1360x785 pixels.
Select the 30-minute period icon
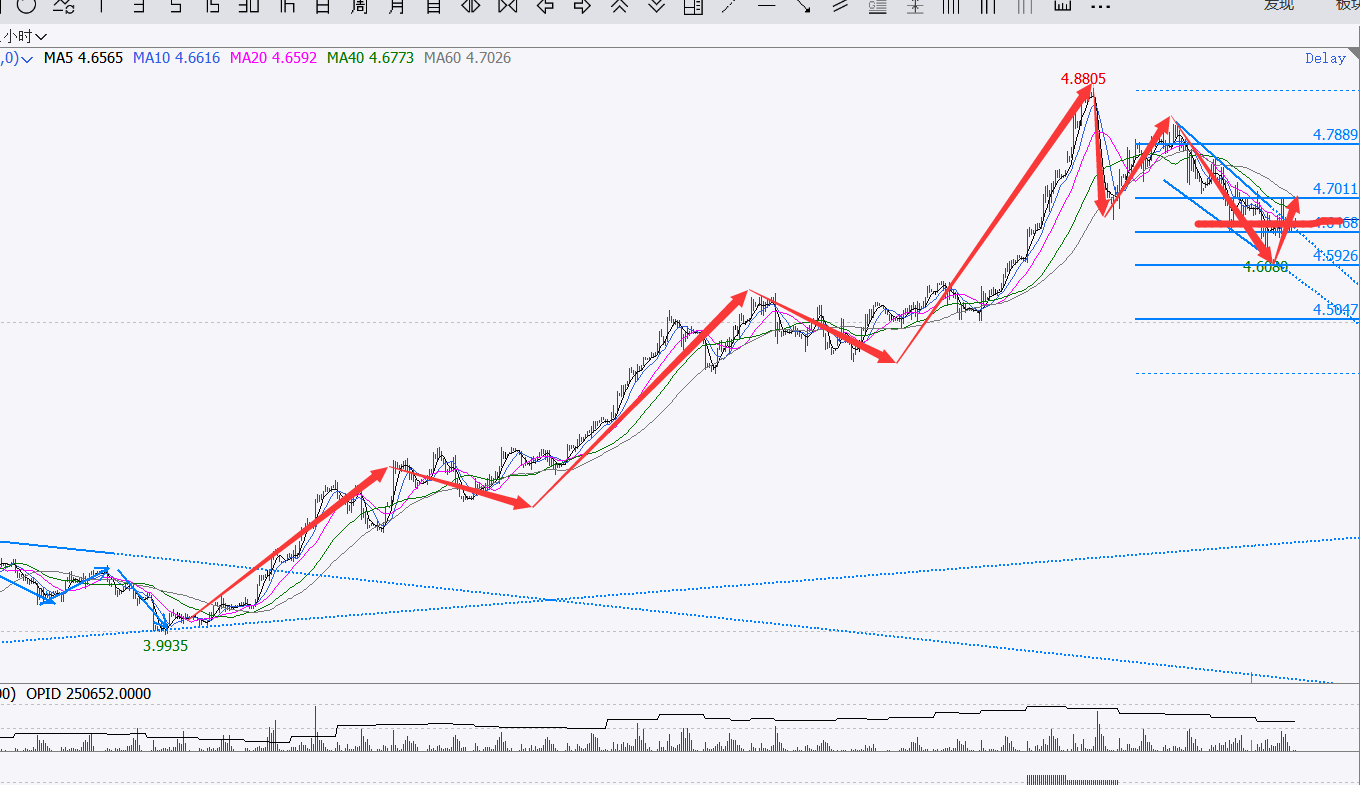coord(249,6)
